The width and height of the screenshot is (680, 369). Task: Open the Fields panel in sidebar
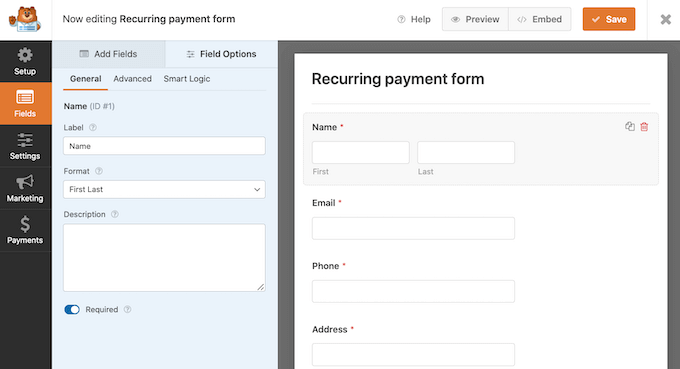[x=25, y=104]
